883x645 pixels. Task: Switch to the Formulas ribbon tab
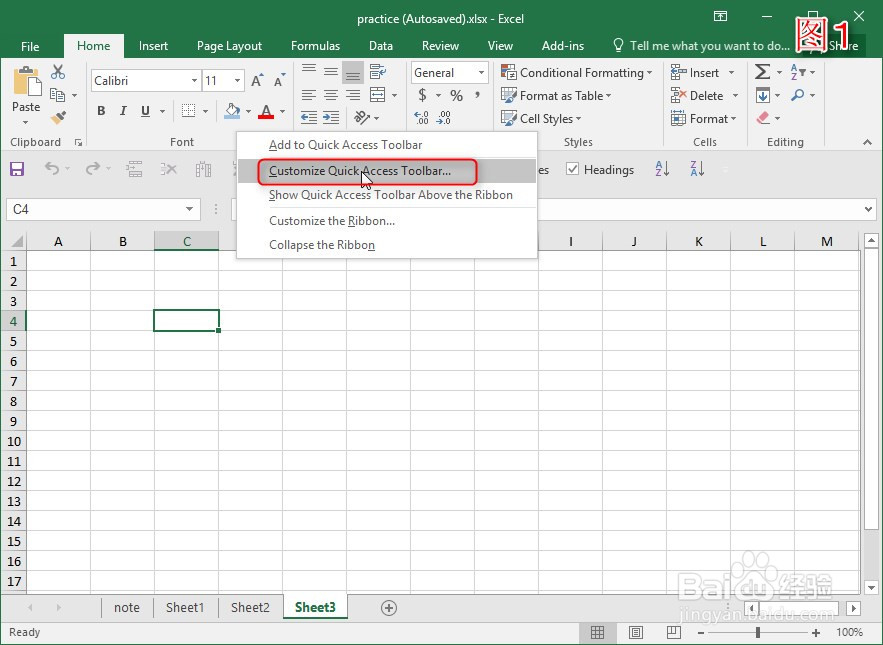point(315,45)
